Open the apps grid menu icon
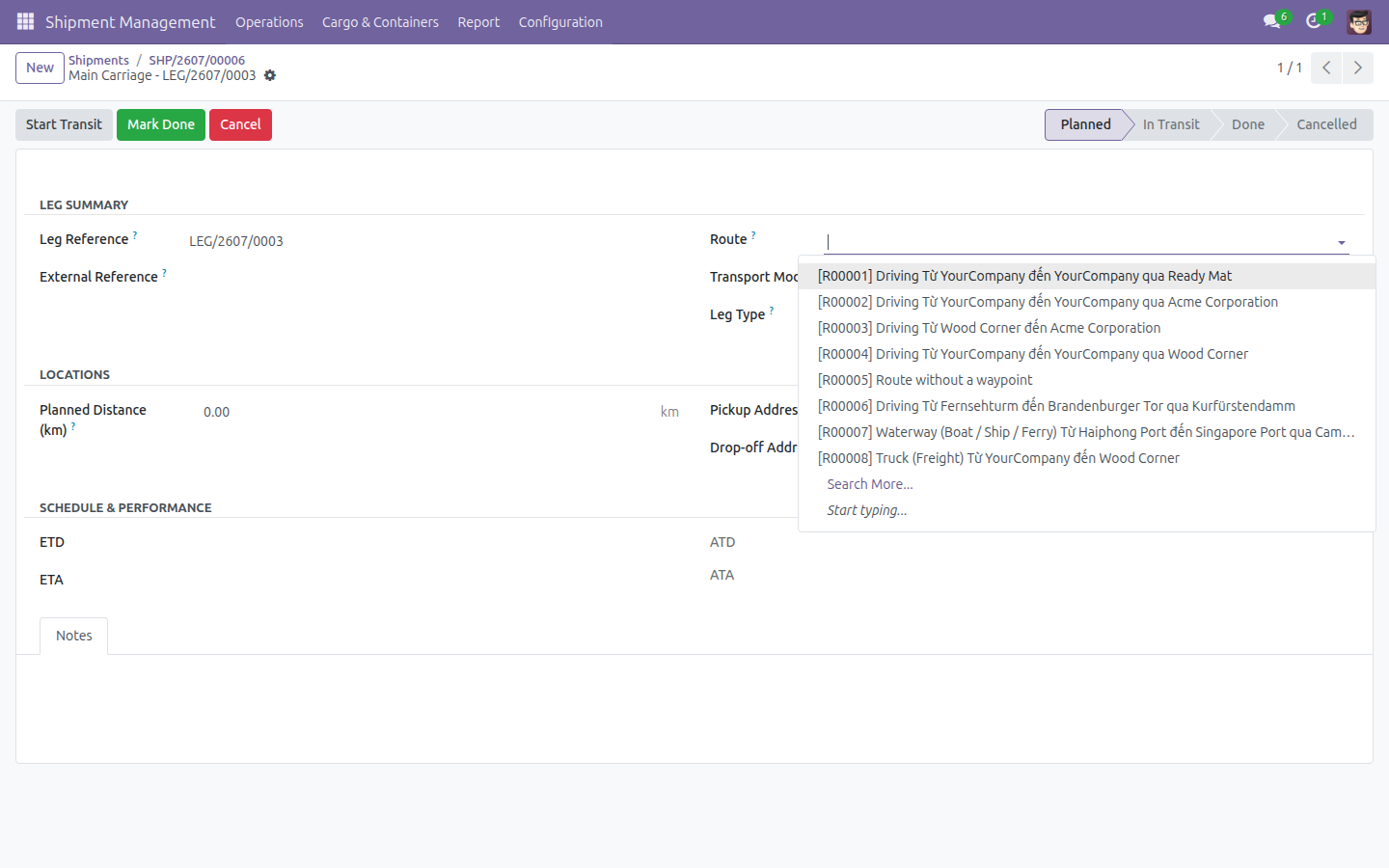The height and width of the screenshot is (868, 1389). [x=25, y=21]
